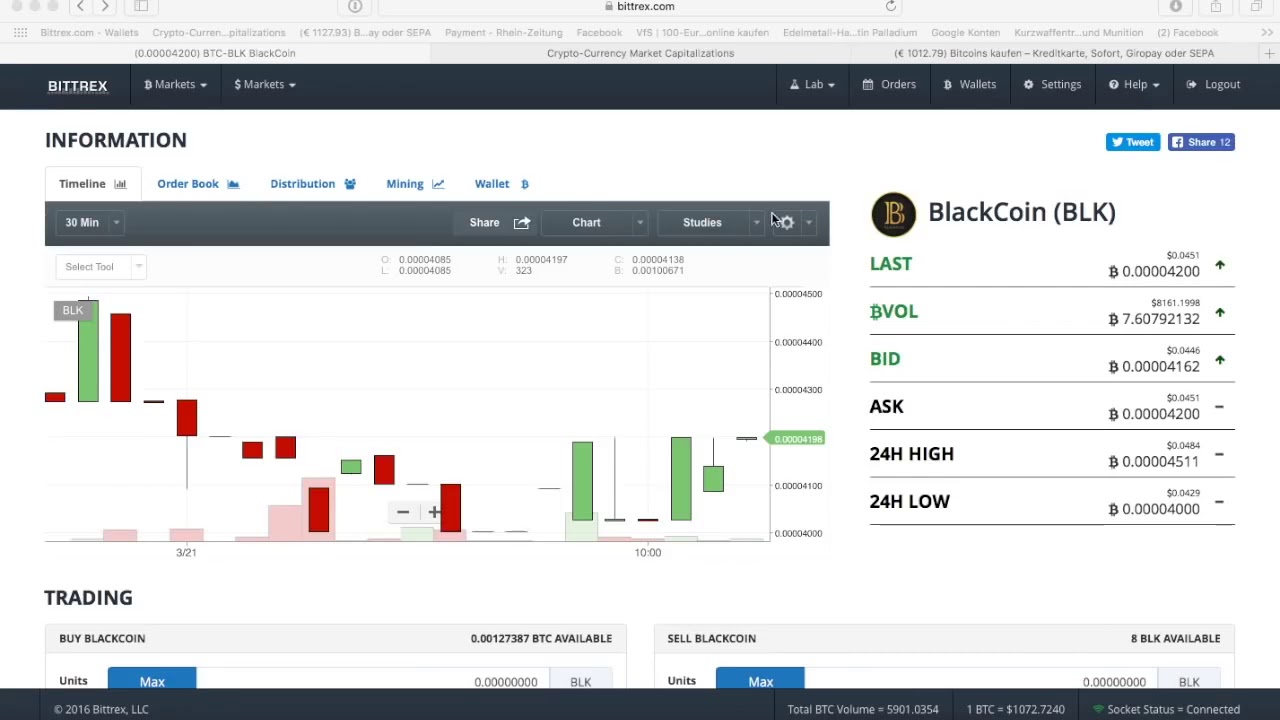
Task: Click the Safari forward button
Action: [104, 6]
